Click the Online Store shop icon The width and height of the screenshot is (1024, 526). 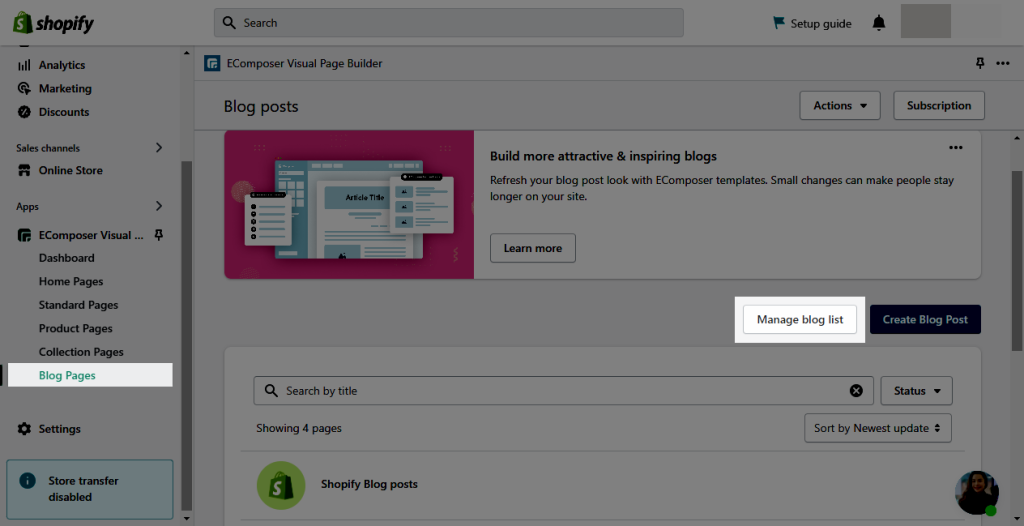tap(24, 171)
